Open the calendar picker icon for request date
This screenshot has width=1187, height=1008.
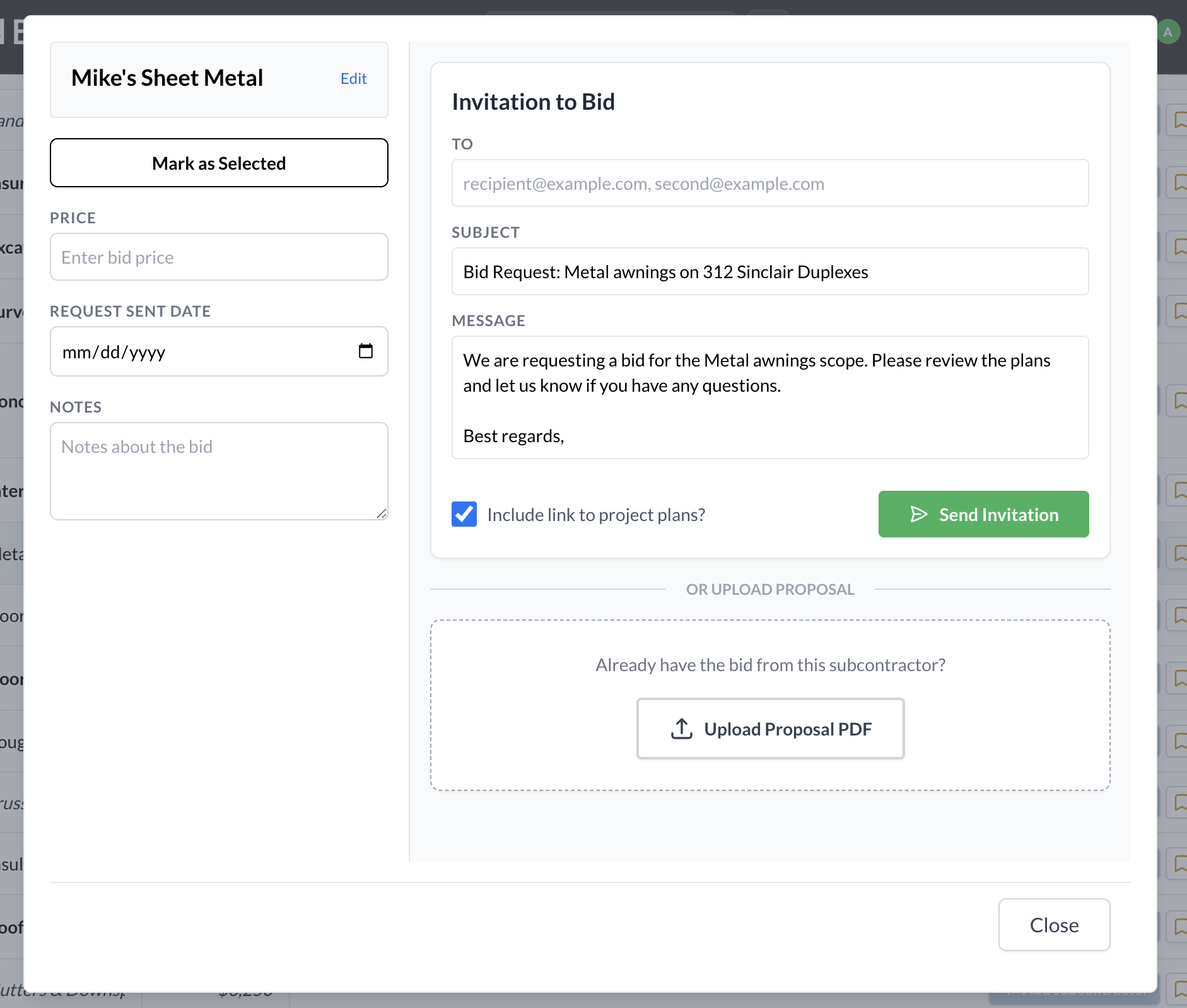pyautogui.click(x=366, y=351)
